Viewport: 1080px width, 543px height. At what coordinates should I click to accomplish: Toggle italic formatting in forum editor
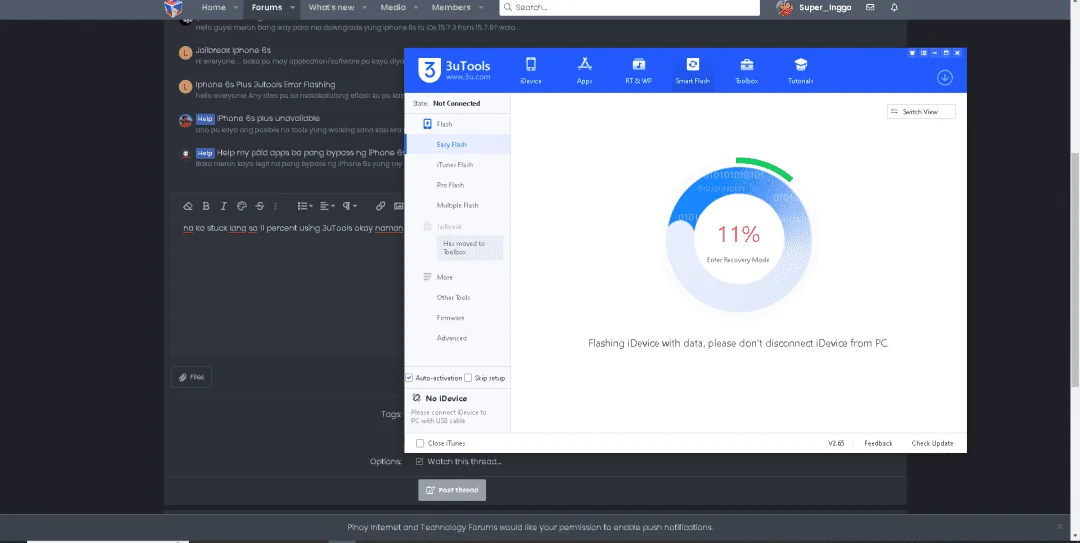(223, 206)
